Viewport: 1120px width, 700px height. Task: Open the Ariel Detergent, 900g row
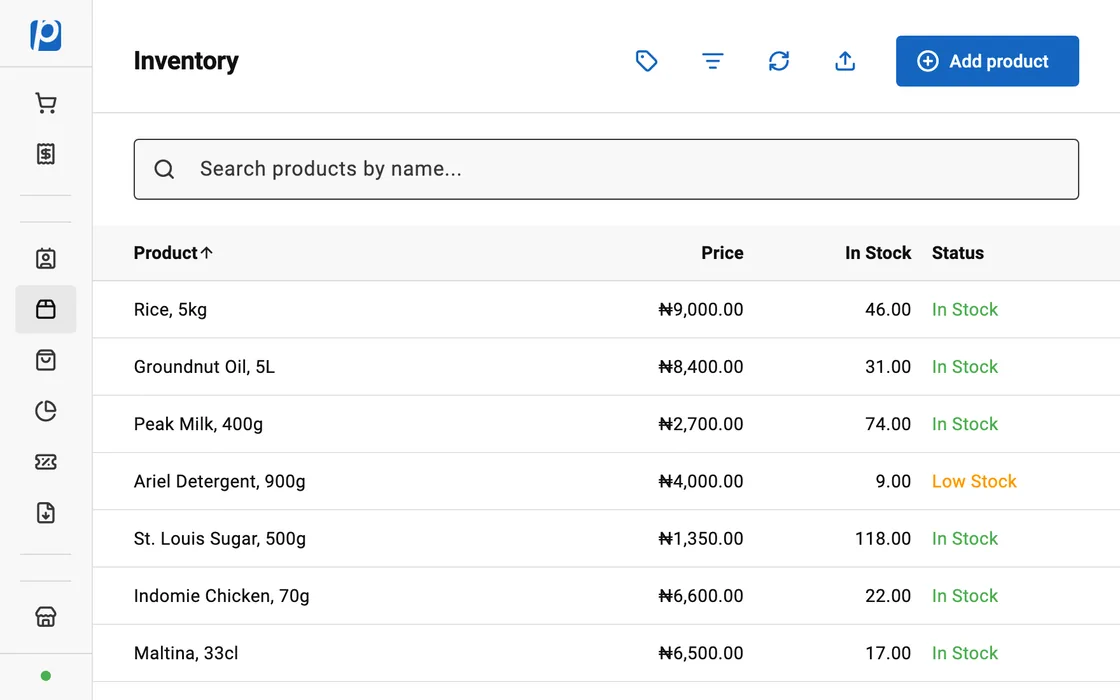[x=606, y=481]
